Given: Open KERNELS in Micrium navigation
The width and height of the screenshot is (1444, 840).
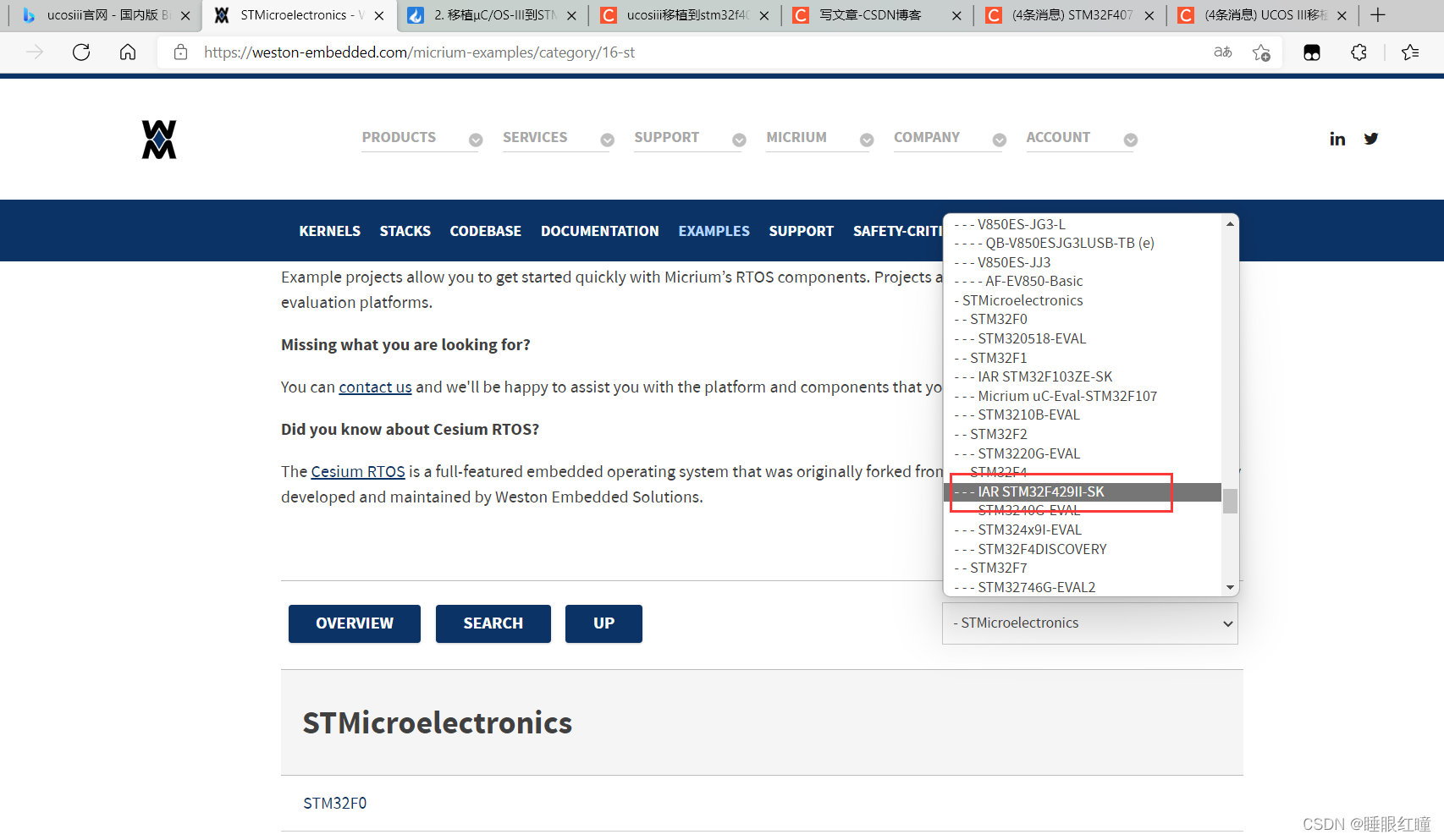Looking at the screenshot, I should (x=329, y=231).
